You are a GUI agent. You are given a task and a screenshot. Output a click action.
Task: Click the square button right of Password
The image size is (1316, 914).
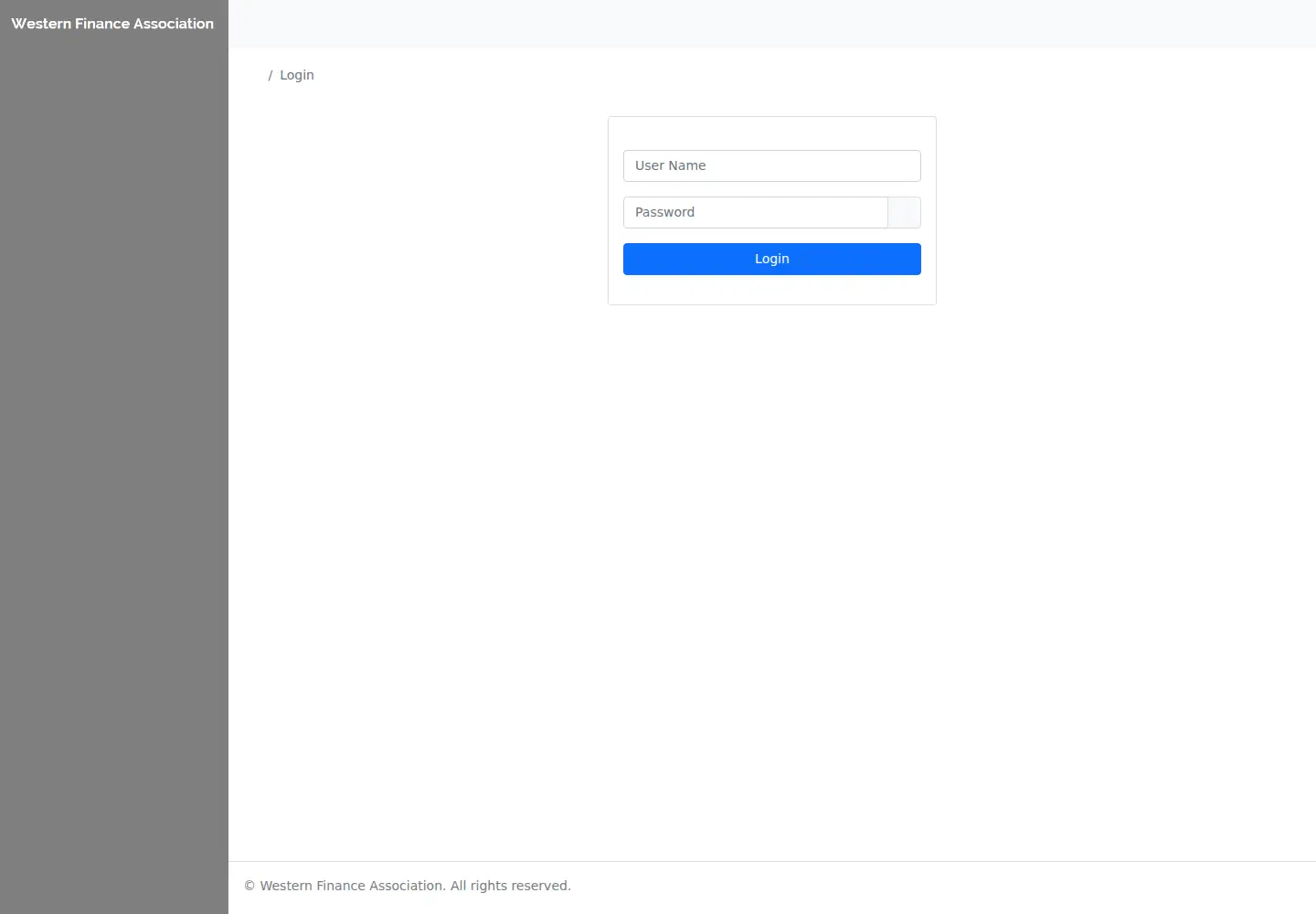pyautogui.click(x=904, y=212)
